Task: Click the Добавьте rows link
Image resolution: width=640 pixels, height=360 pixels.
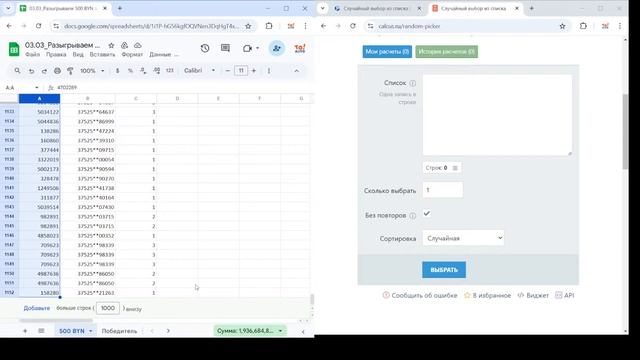Action: 37,308
